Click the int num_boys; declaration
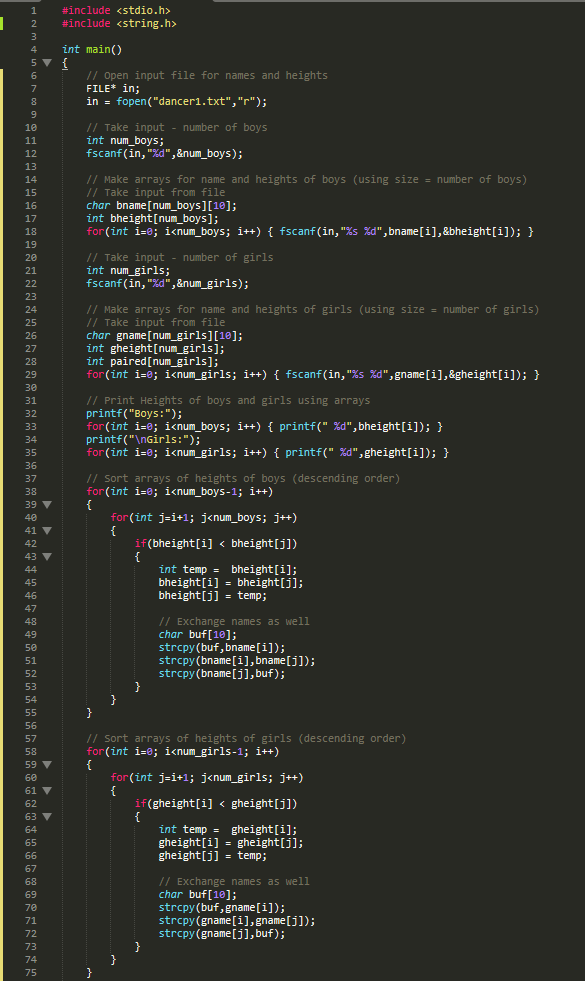 [x=125, y=141]
